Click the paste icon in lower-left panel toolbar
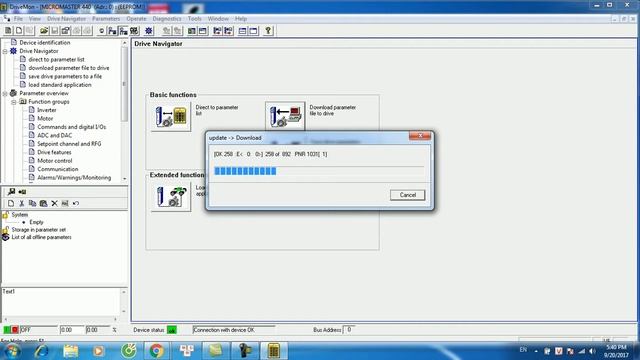The height and width of the screenshot is (360, 640). 43,203
